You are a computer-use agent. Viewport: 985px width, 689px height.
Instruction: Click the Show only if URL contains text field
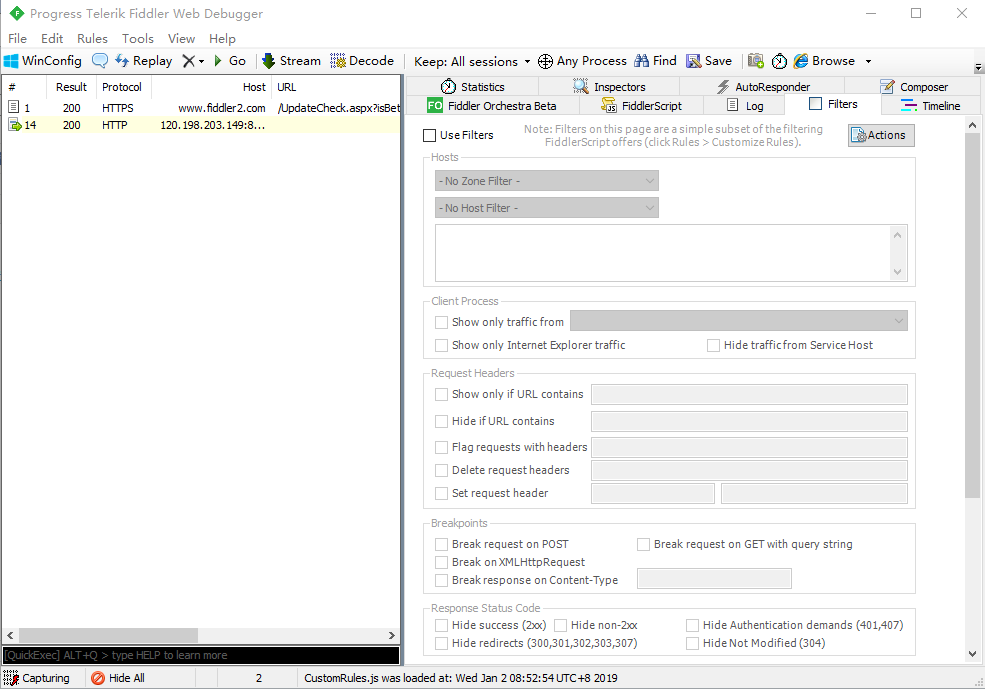tap(749, 394)
